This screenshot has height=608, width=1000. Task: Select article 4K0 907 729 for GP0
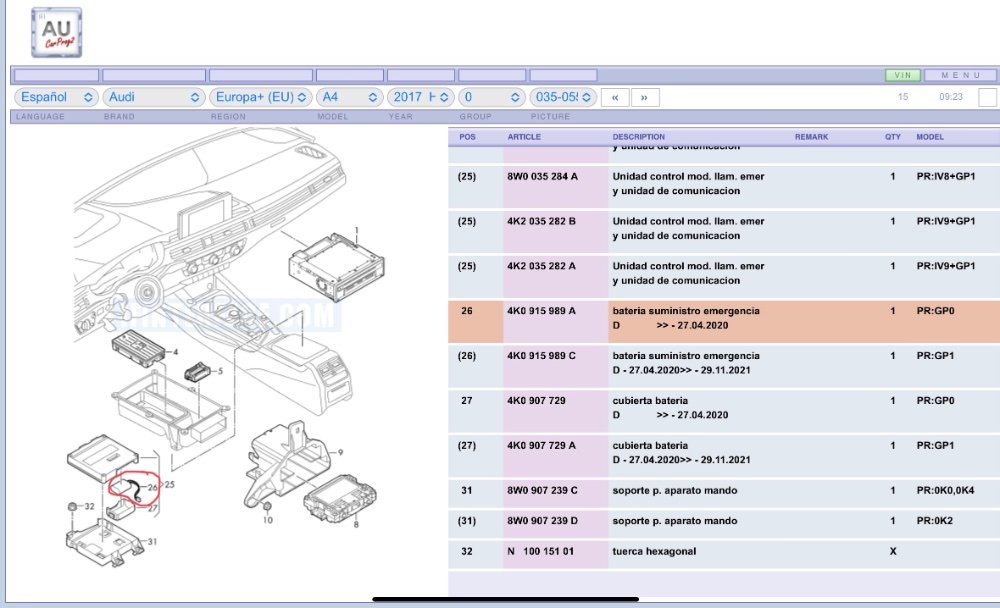click(536, 401)
